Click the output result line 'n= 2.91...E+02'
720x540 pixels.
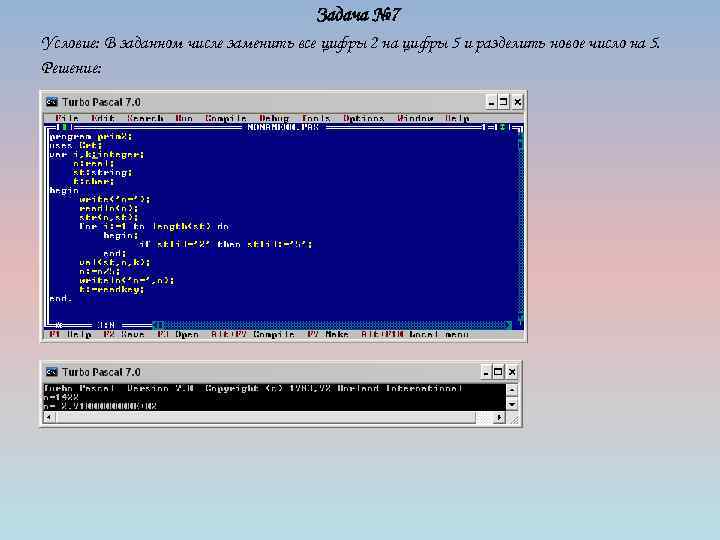pyautogui.click(x=100, y=406)
